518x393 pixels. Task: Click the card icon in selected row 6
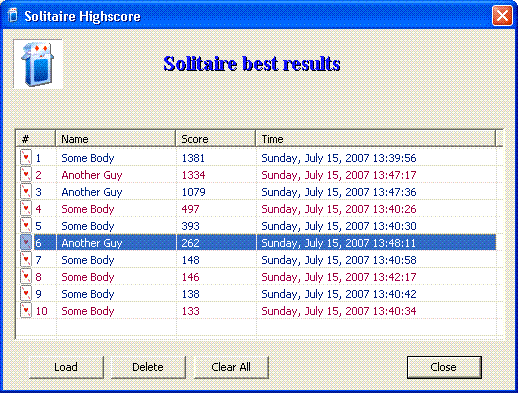(26, 242)
